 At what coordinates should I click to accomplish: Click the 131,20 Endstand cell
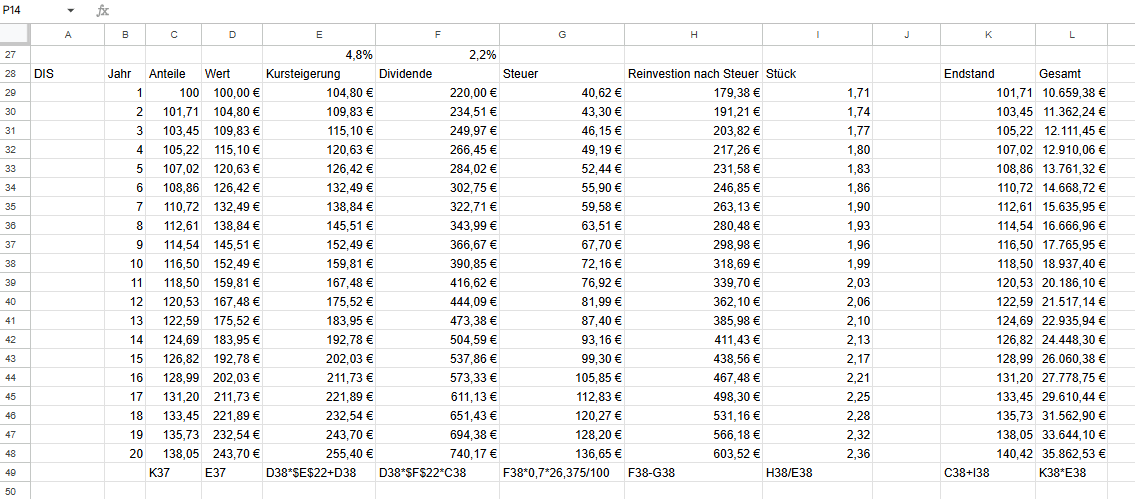pyautogui.click(x=988, y=377)
